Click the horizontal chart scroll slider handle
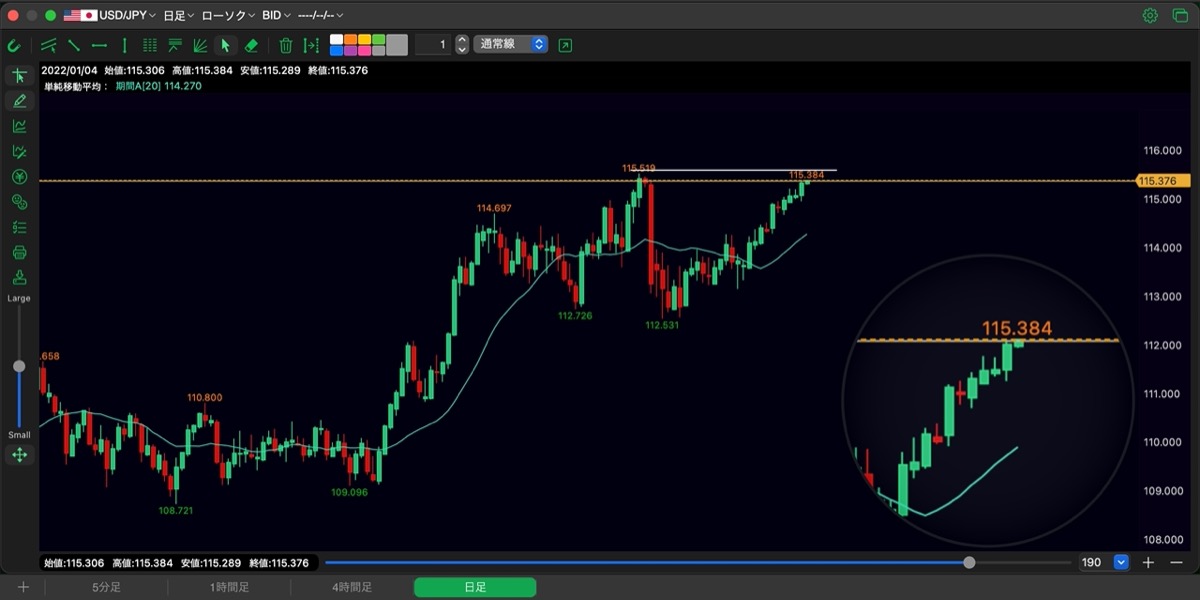 point(969,563)
